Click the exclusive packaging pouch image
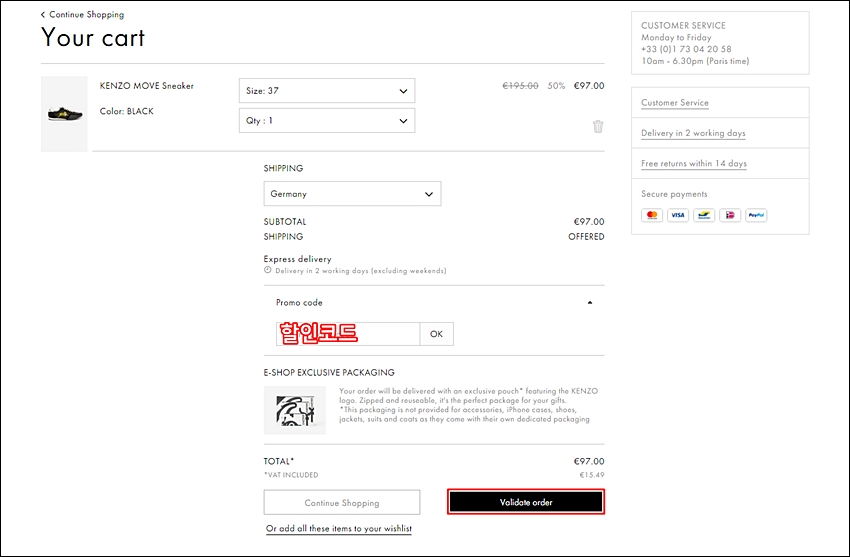The width and height of the screenshot is (850, 557). coord(295,410)
